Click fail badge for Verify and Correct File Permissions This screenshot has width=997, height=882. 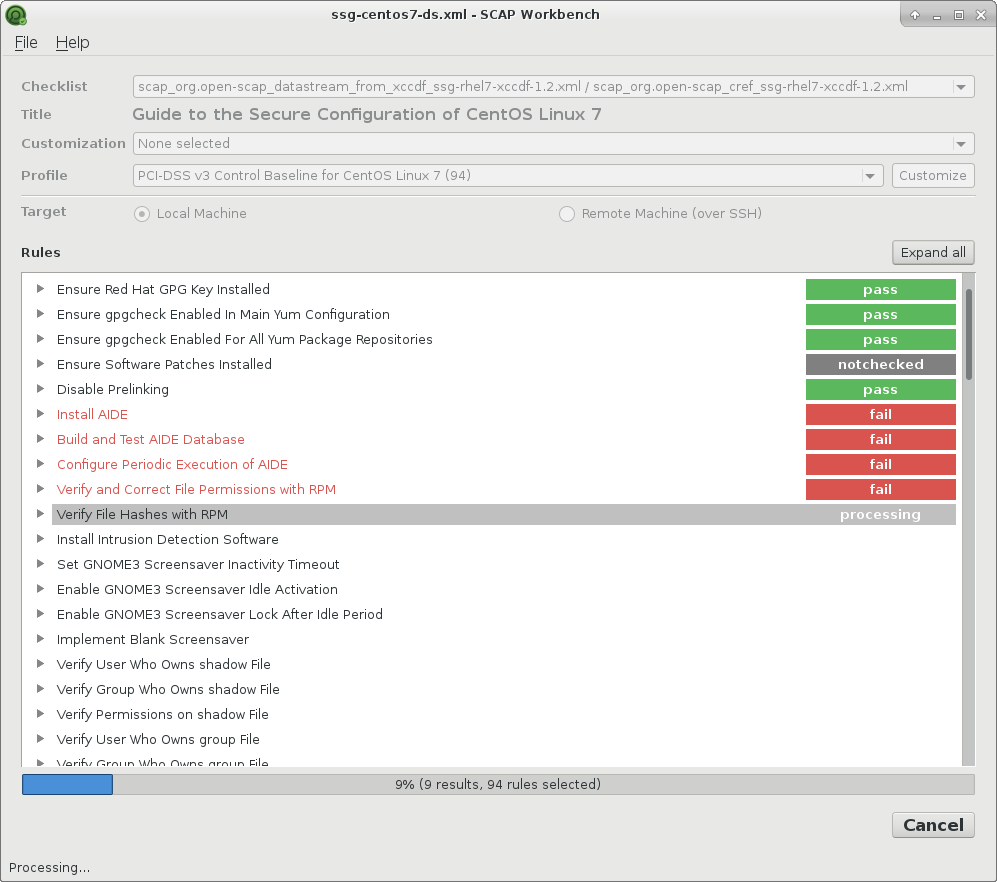coord(881,490)
